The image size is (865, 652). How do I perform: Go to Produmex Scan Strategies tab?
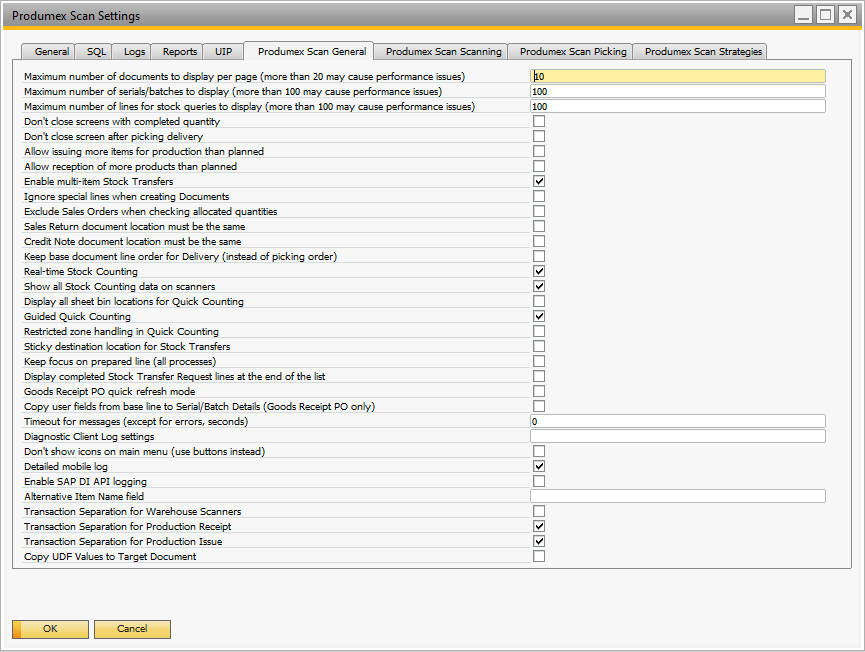click(x=703, y=52)
